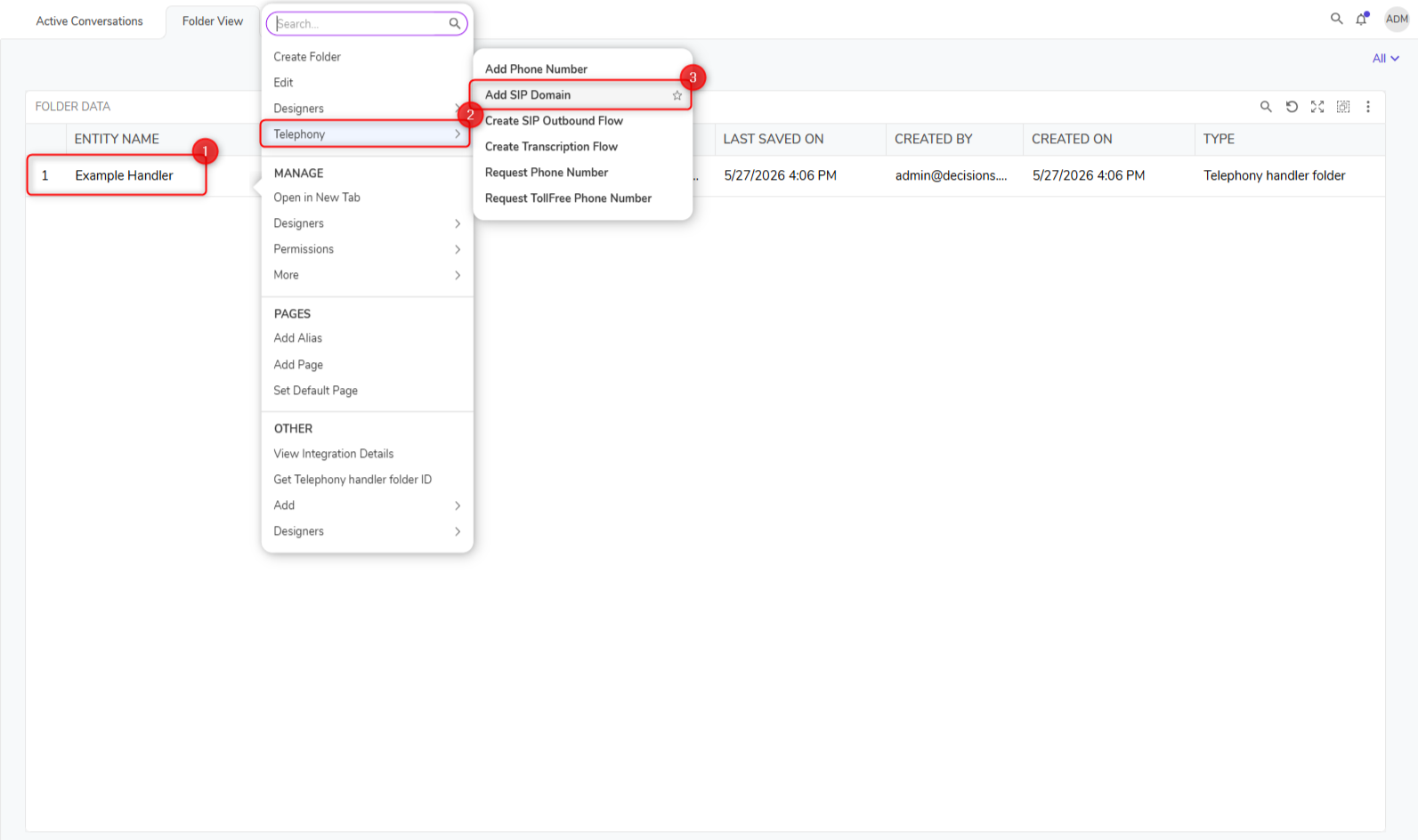Select the Folder View tab

(213, 21)
